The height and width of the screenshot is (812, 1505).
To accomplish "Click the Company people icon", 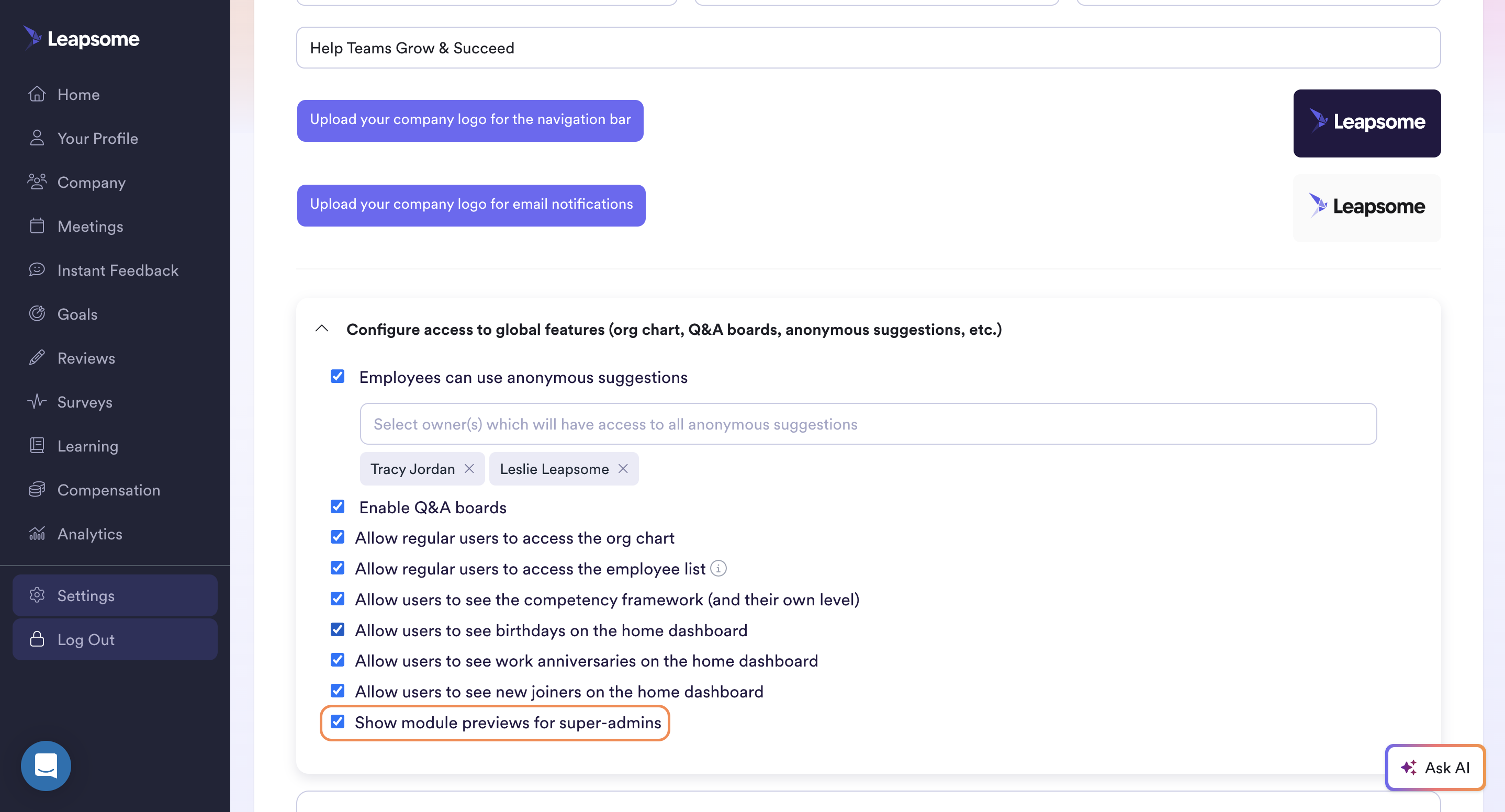I will tap(37, 182).
